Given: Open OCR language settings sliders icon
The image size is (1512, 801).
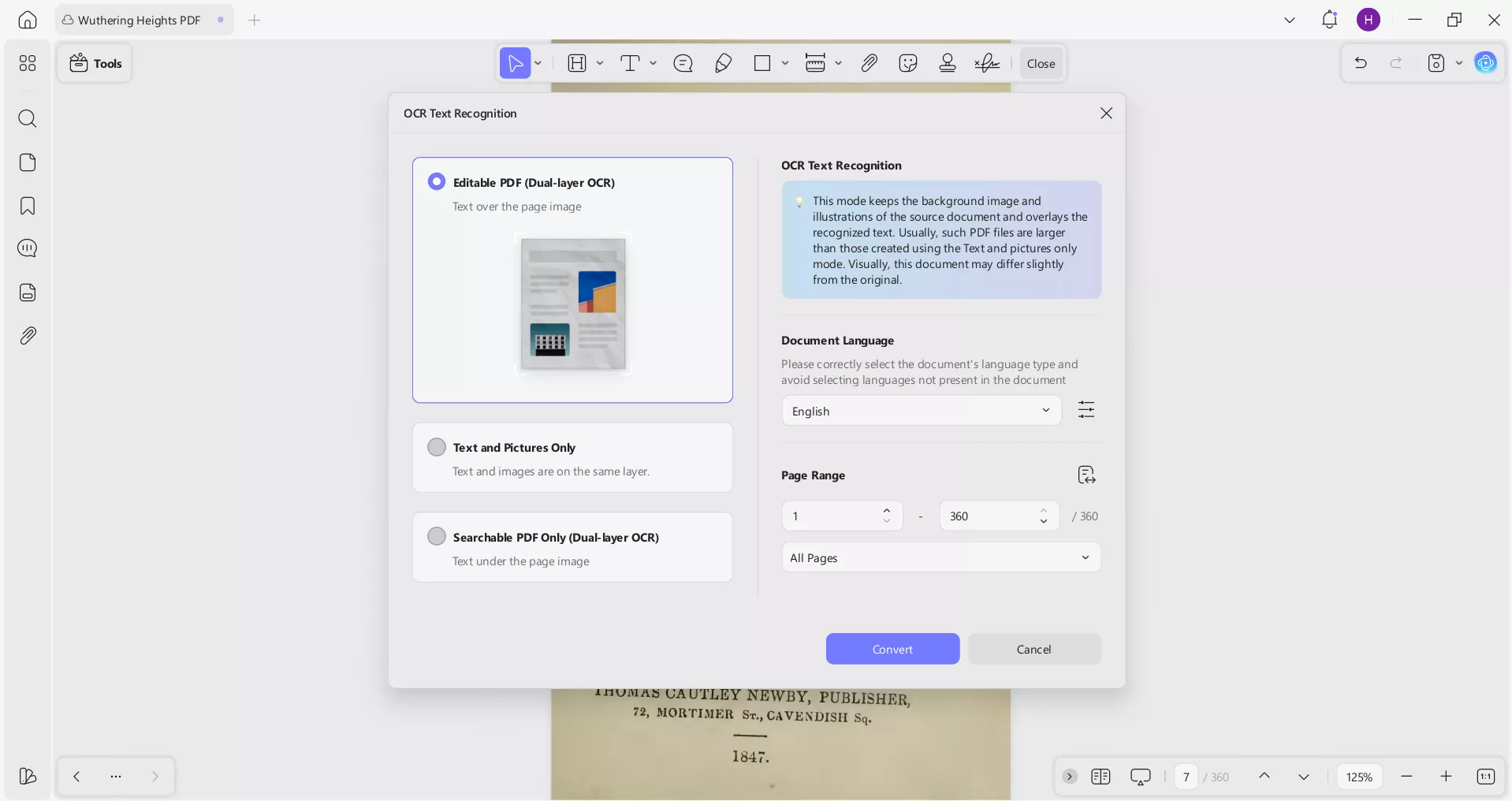Looking at the screenshot, I should 1086,410.
